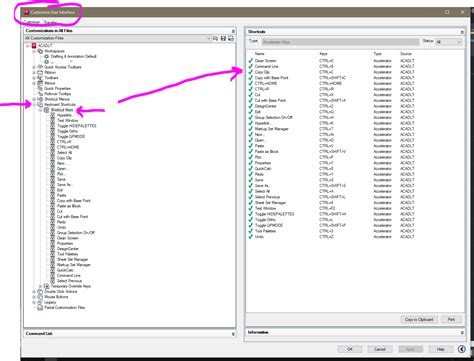474x361 pixels.
Task: Switch to the Customize tab
Action: click(32, 22)
